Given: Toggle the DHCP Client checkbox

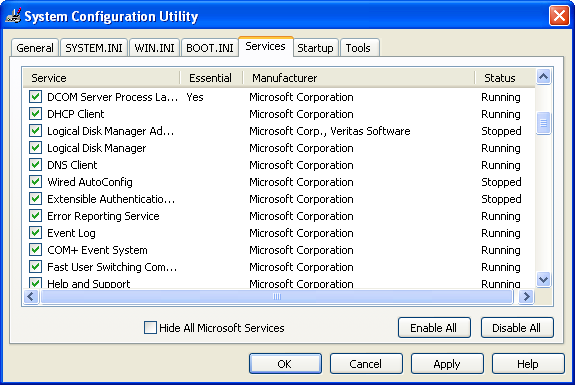Looking at the screenshot, I should pos(35,114).
